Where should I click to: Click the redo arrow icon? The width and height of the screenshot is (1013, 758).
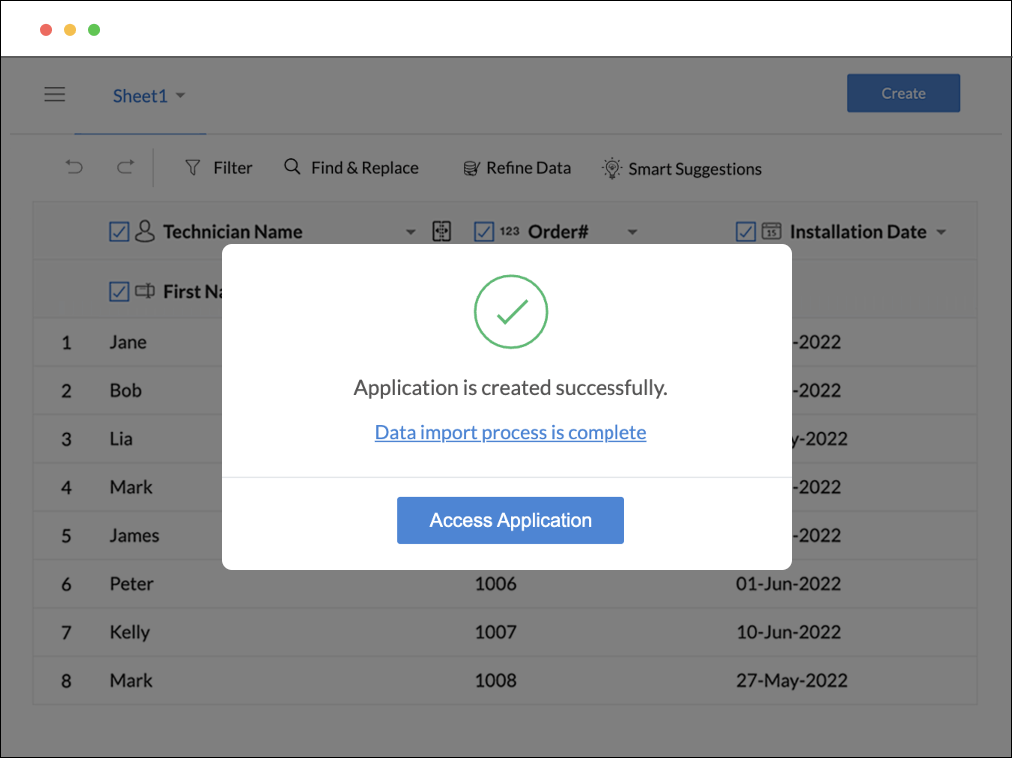click(x=125, y=168)
